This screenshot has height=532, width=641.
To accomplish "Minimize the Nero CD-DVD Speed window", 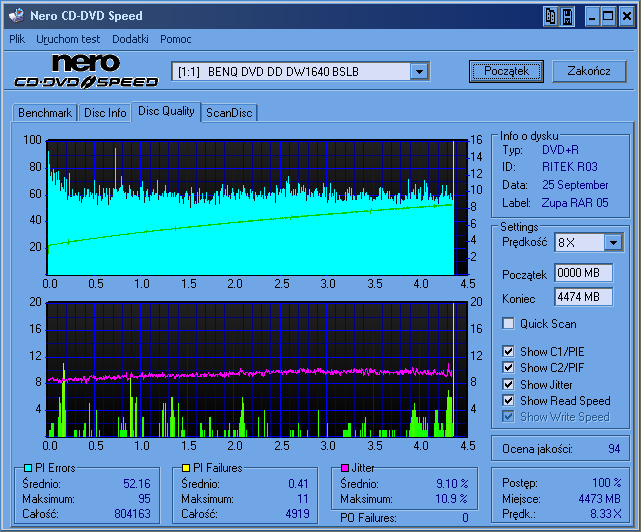I will pos(592,17).
